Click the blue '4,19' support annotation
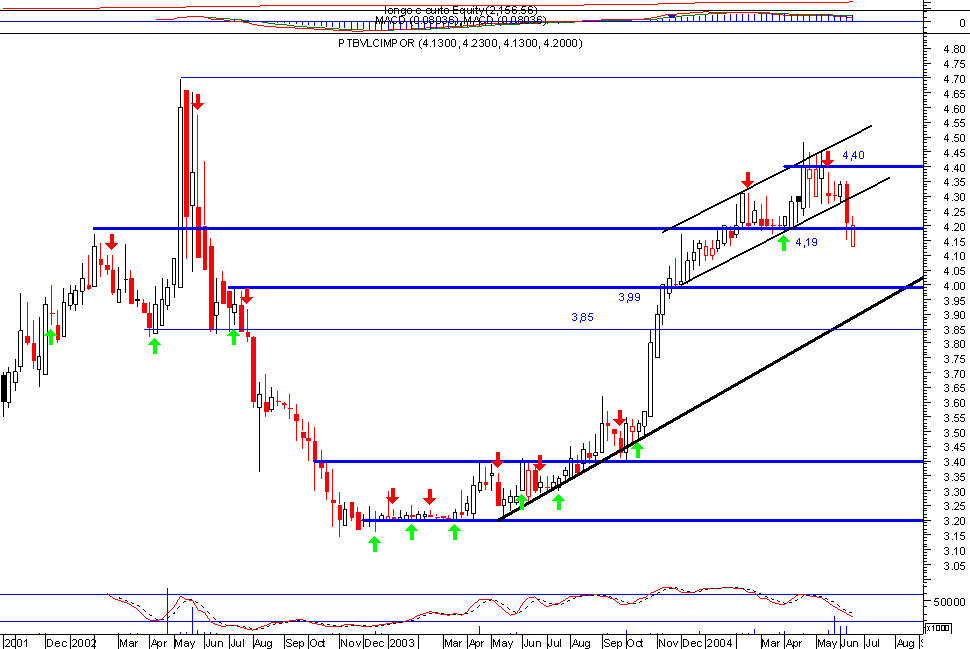The image size is (970, 649). coord(806,242)
